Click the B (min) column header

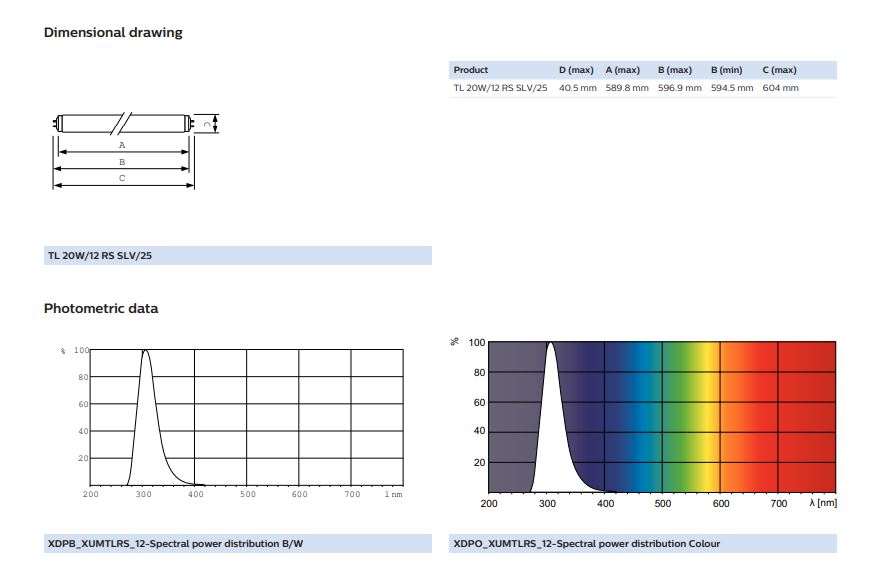pyautogui.click(x=726, y=70)
